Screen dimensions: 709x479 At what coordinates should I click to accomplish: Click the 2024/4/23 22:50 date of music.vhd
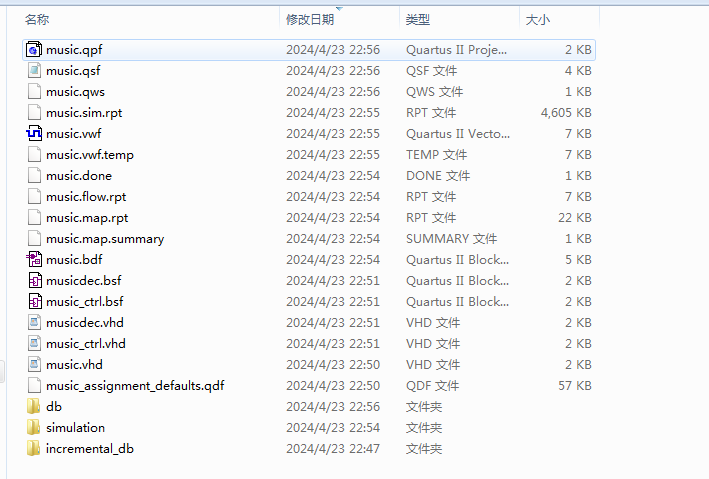pos(333,365)
